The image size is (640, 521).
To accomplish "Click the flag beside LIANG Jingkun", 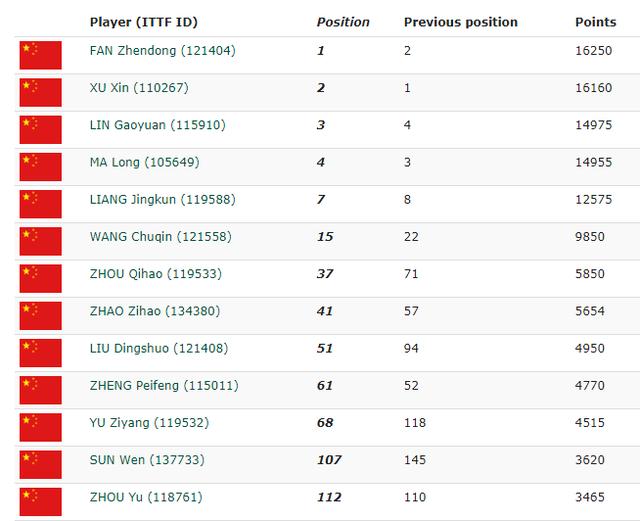I will coord(40,204).
